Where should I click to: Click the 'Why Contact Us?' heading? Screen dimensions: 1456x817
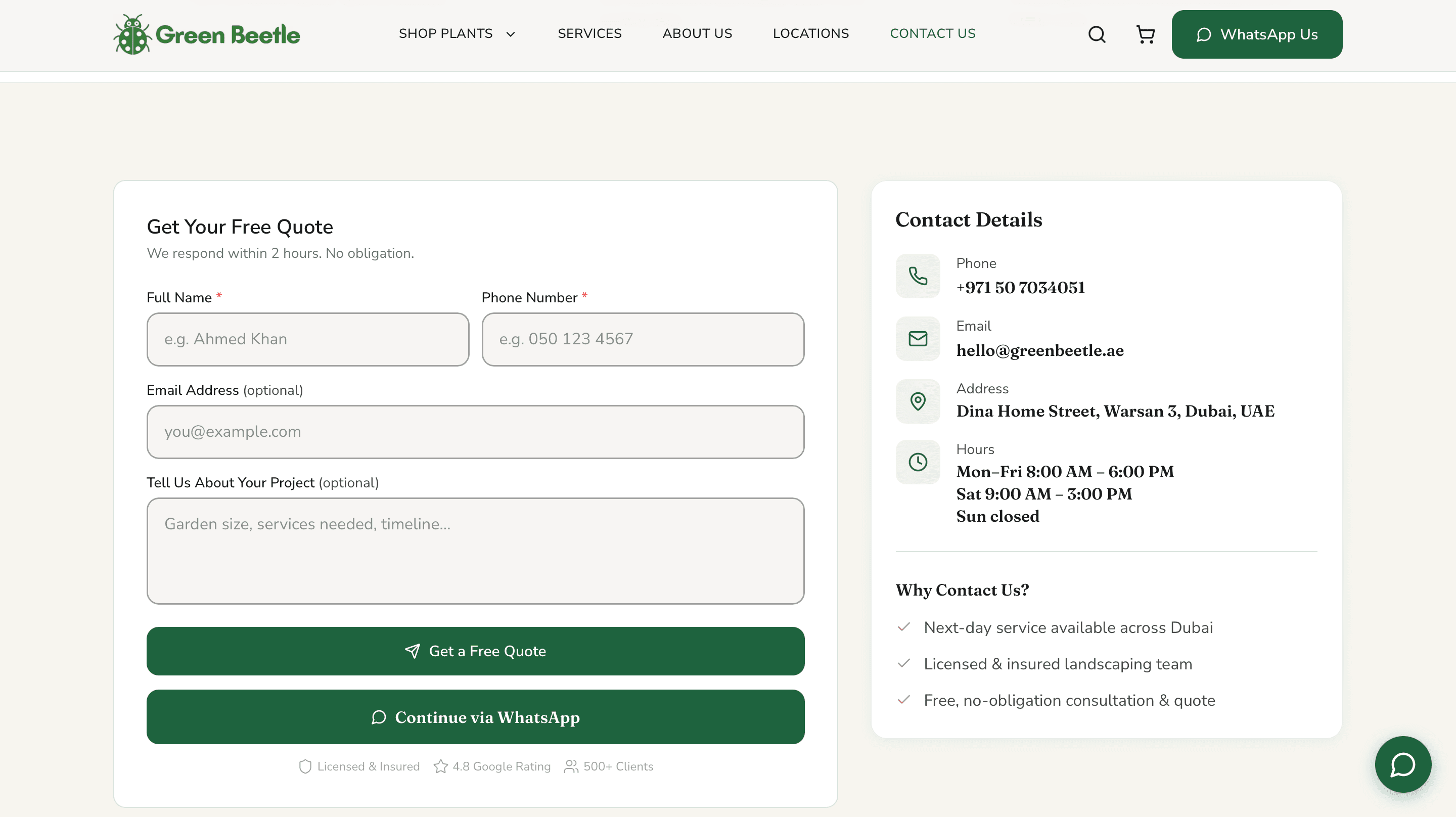[x=962, y=589]
